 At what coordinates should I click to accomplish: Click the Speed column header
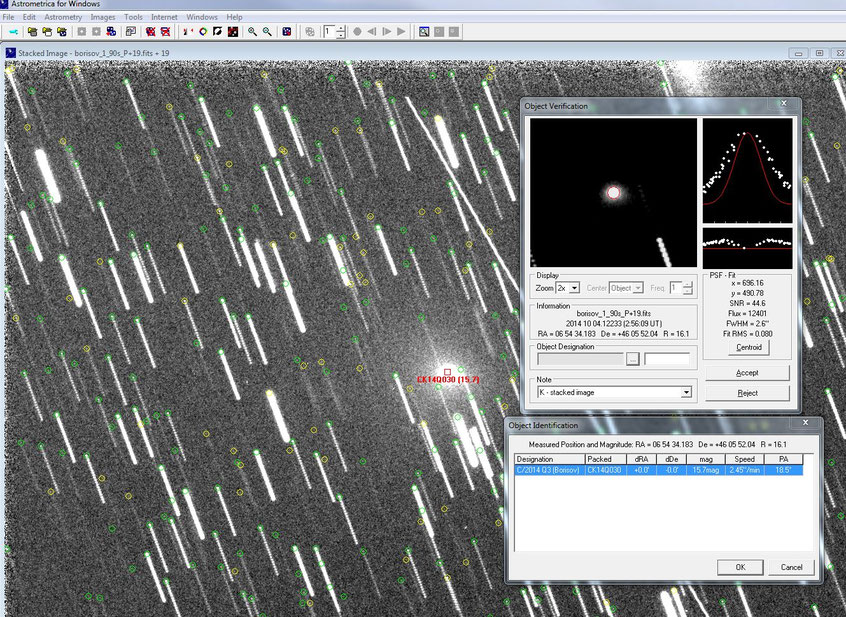click(x=745, y=459)
